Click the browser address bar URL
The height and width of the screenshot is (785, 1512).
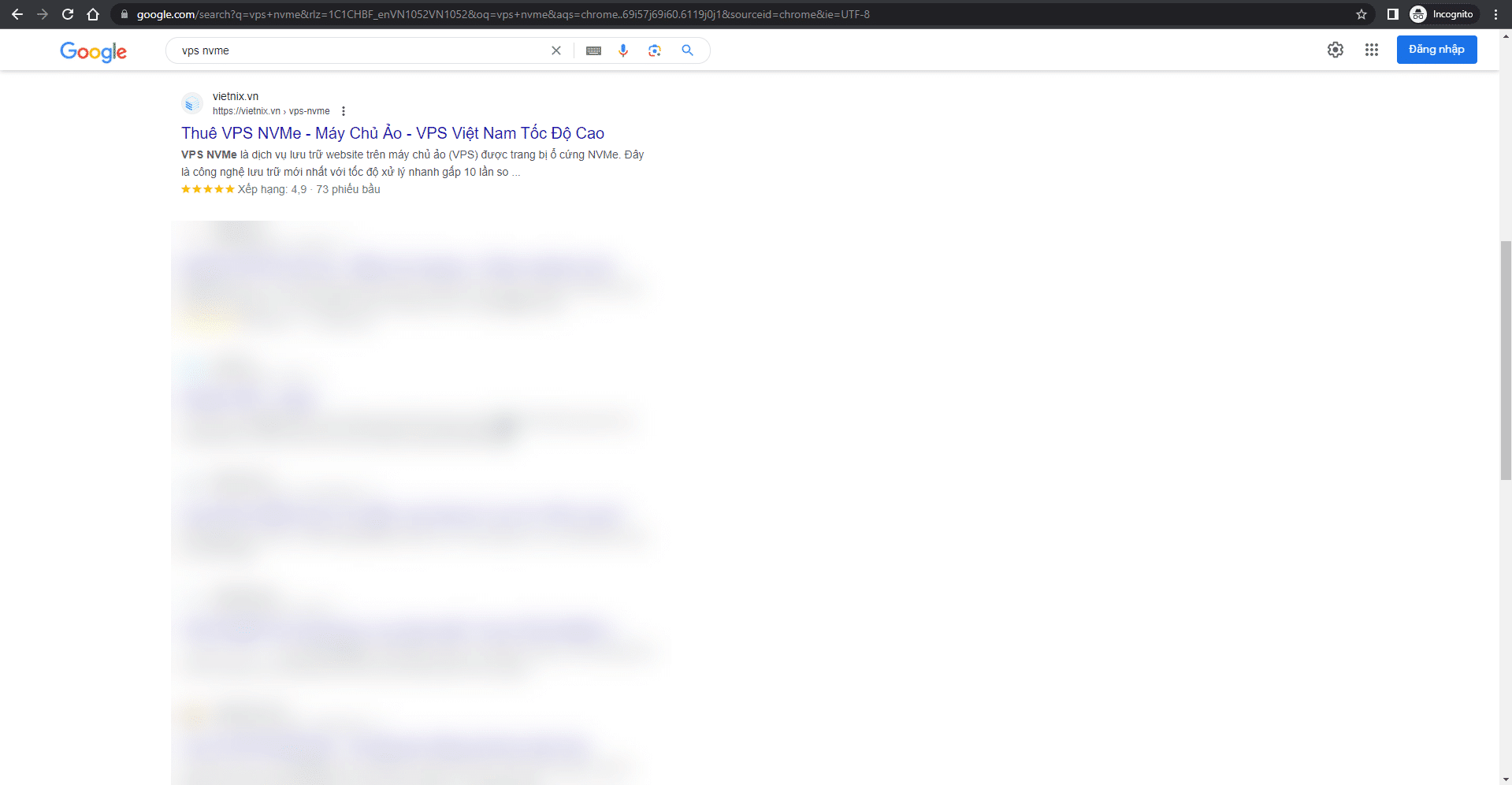click(503, 14)
